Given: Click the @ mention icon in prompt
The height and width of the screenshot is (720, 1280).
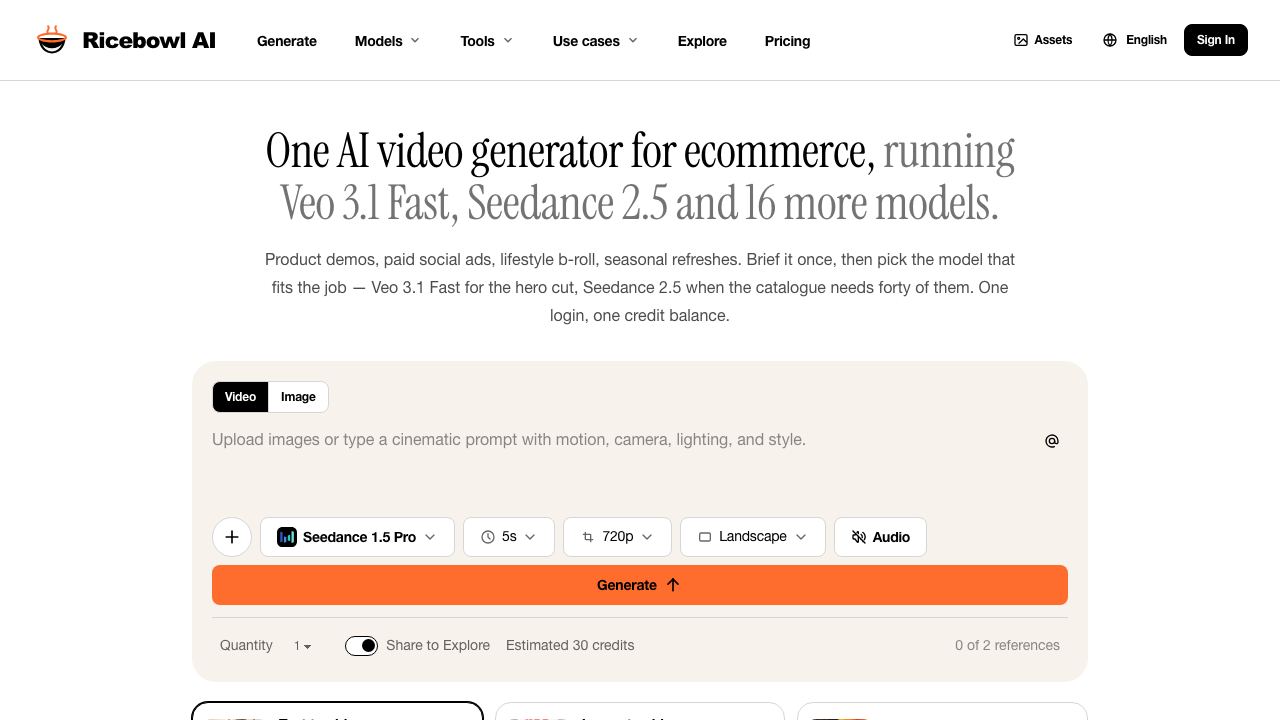Looking at the screenshot, I should pos(1052,441).
